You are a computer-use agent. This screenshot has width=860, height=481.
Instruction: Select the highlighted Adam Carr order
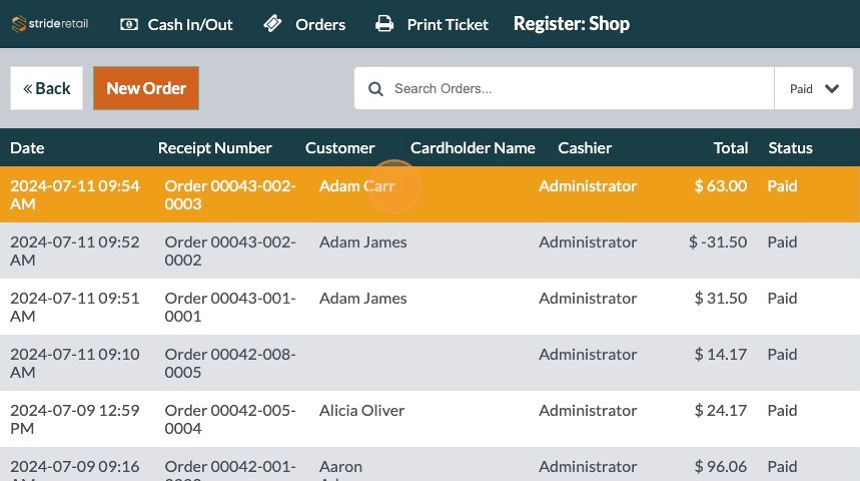[430, 194]
